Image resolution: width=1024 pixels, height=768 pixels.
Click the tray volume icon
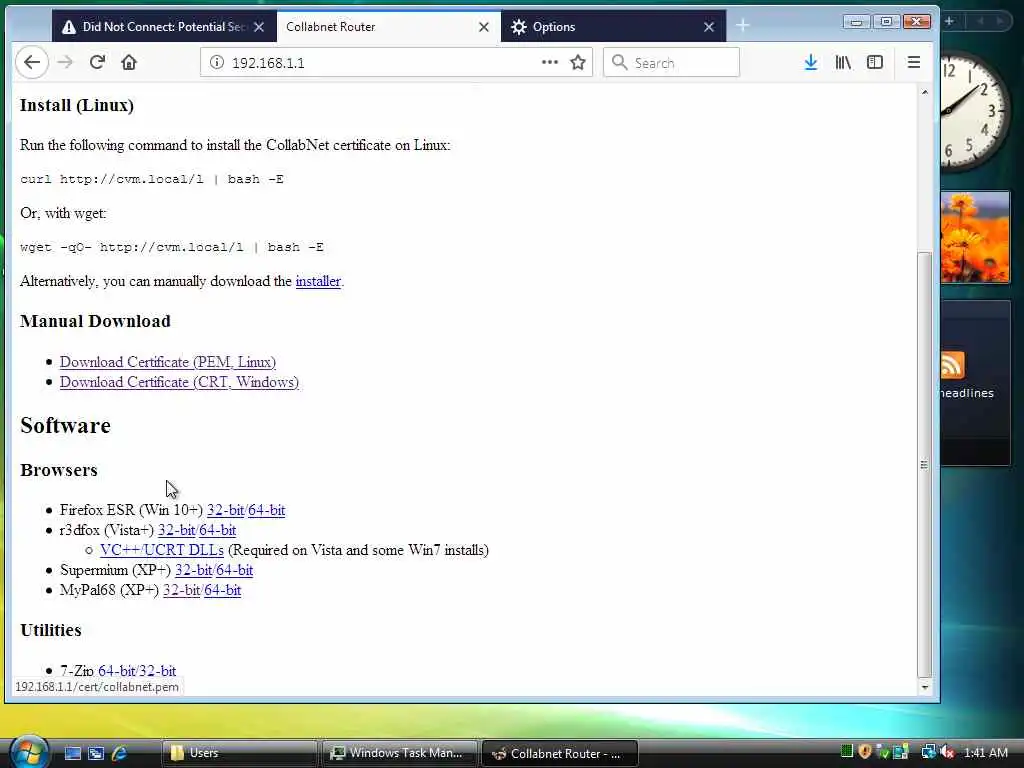point(948,752)
